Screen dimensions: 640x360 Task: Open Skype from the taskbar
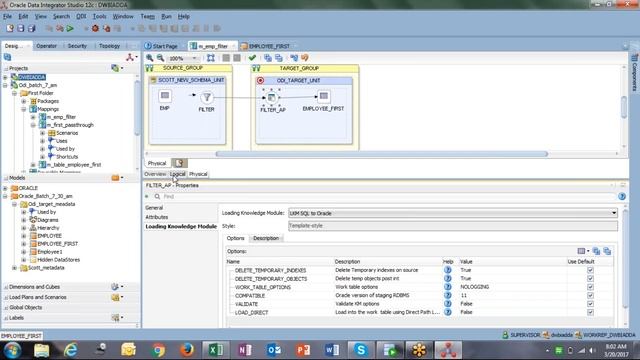[x=360, y=350]
